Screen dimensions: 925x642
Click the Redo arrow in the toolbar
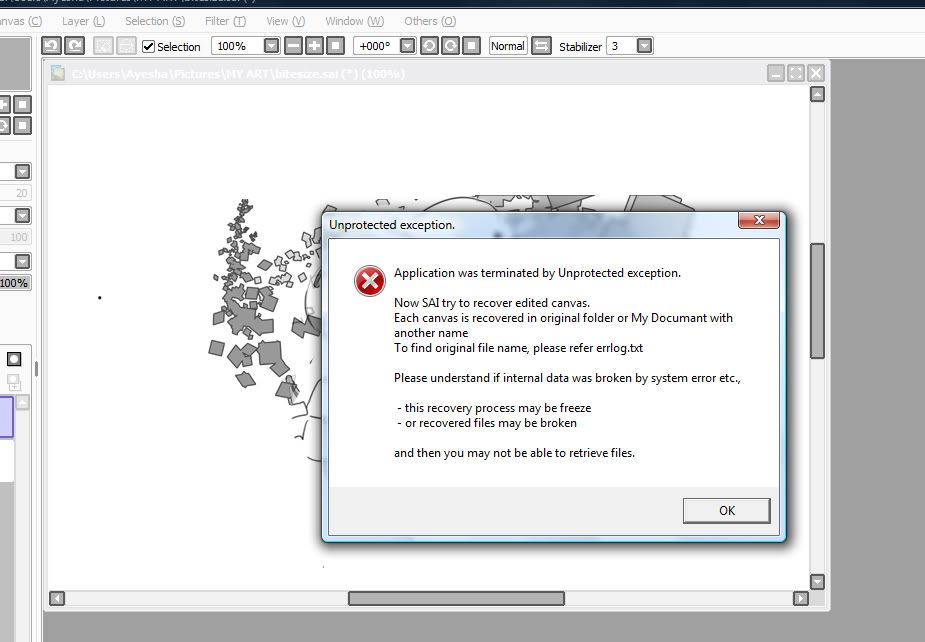pos(74,46)
